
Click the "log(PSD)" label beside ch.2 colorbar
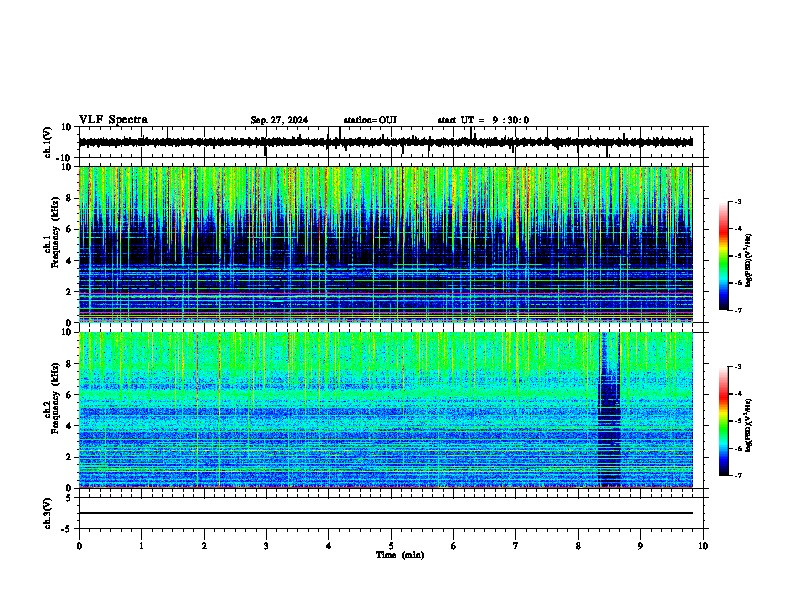748,425
